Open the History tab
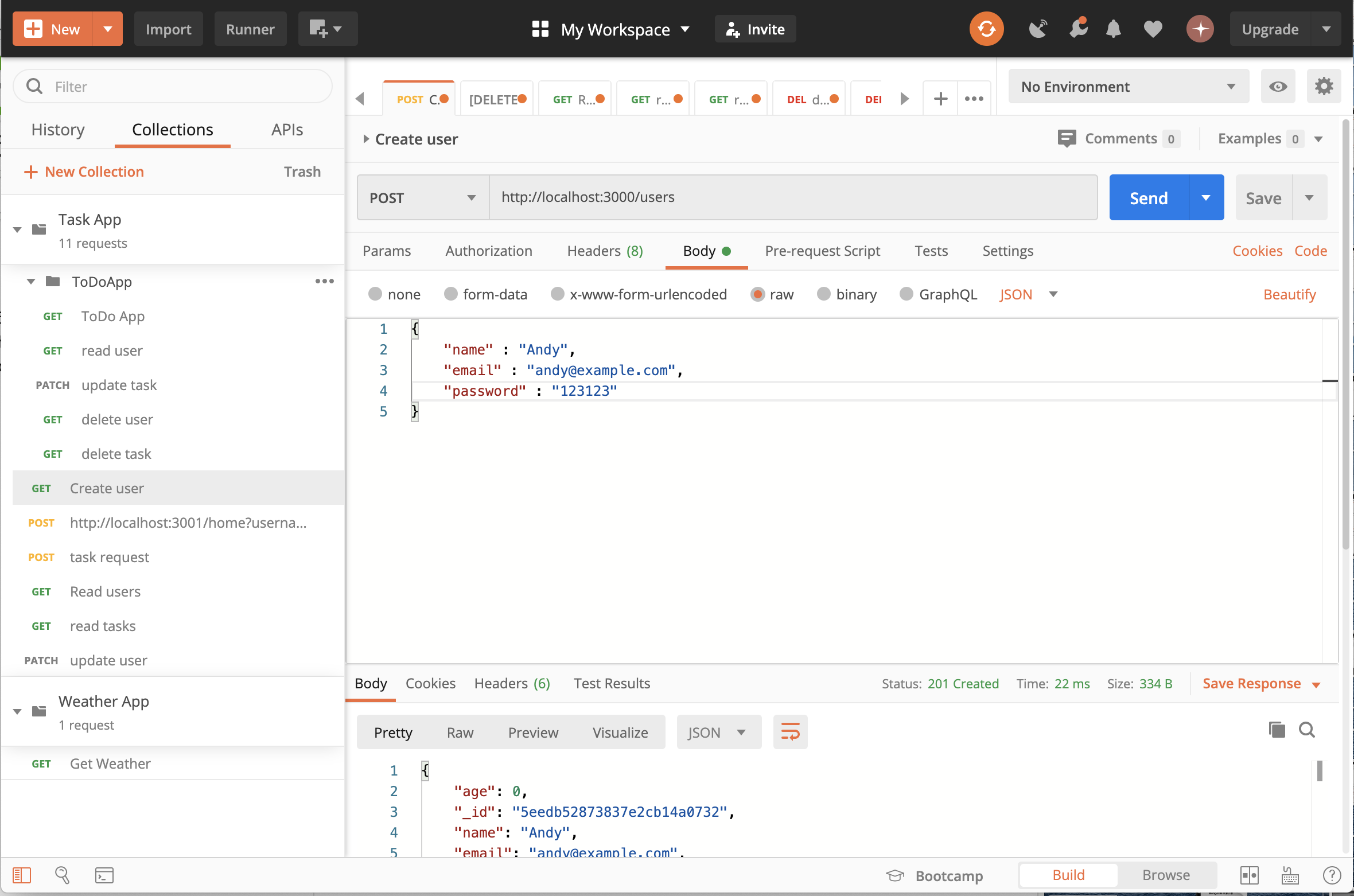The height and width of the screenshot is (896, 1354). tap(57, 130)
